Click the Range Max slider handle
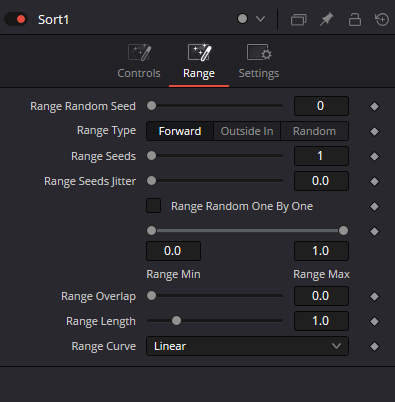Screen dimensions: 395x402 [343, 230]
